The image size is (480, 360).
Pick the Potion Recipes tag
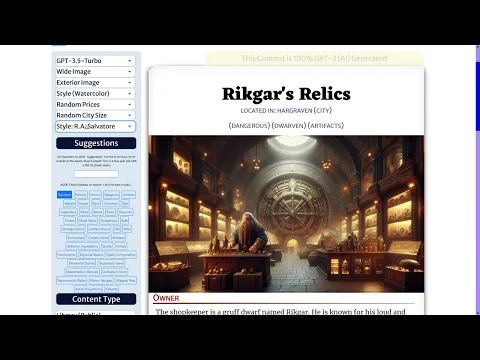pos(101,280)
